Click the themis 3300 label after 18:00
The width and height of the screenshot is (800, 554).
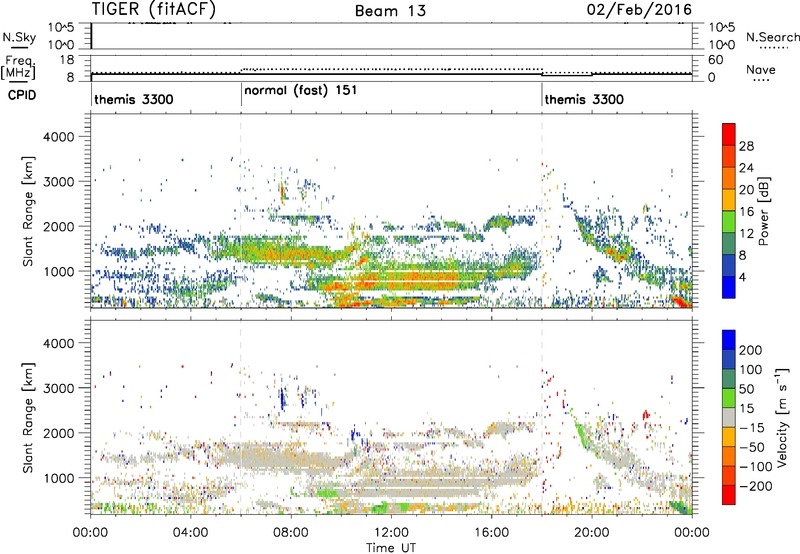(584, 99)
